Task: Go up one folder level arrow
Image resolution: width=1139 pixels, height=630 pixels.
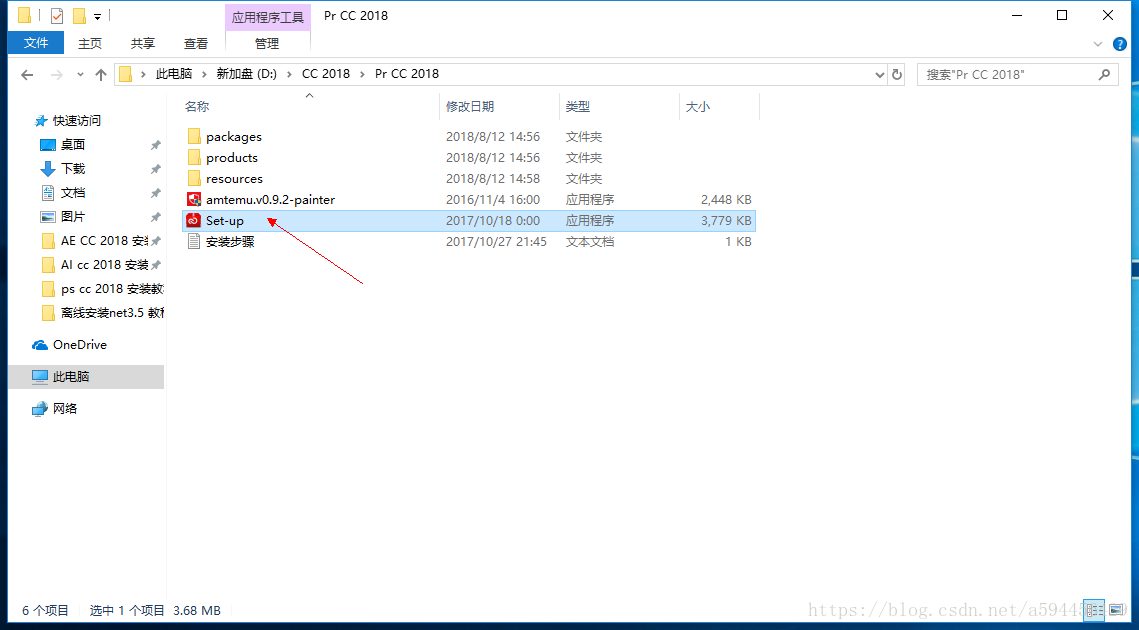Action: pos(101,74)
